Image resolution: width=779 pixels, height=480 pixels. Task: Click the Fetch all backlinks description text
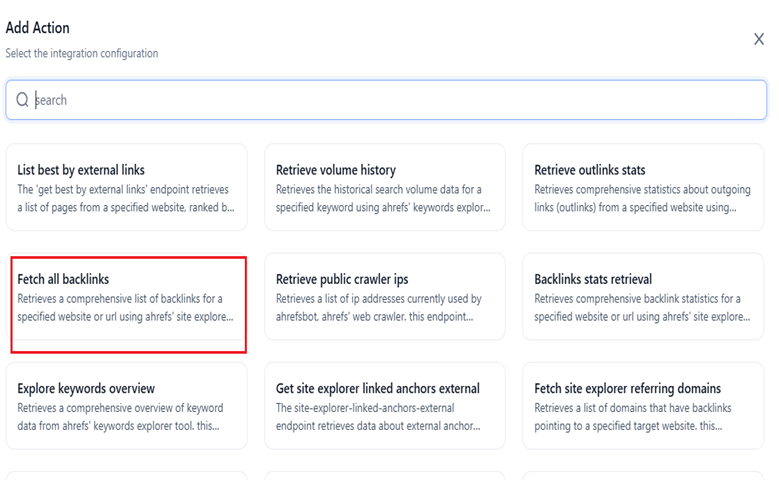click(125, 308)
